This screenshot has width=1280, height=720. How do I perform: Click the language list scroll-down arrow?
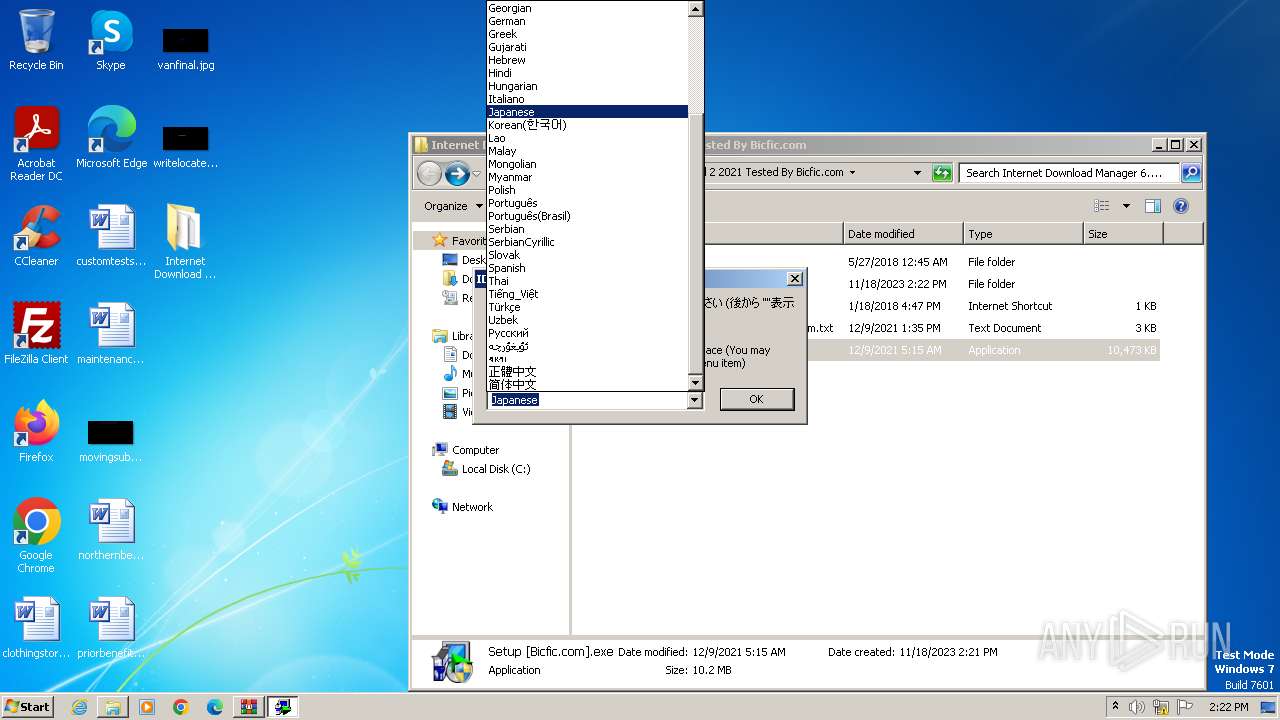(695, 383)
